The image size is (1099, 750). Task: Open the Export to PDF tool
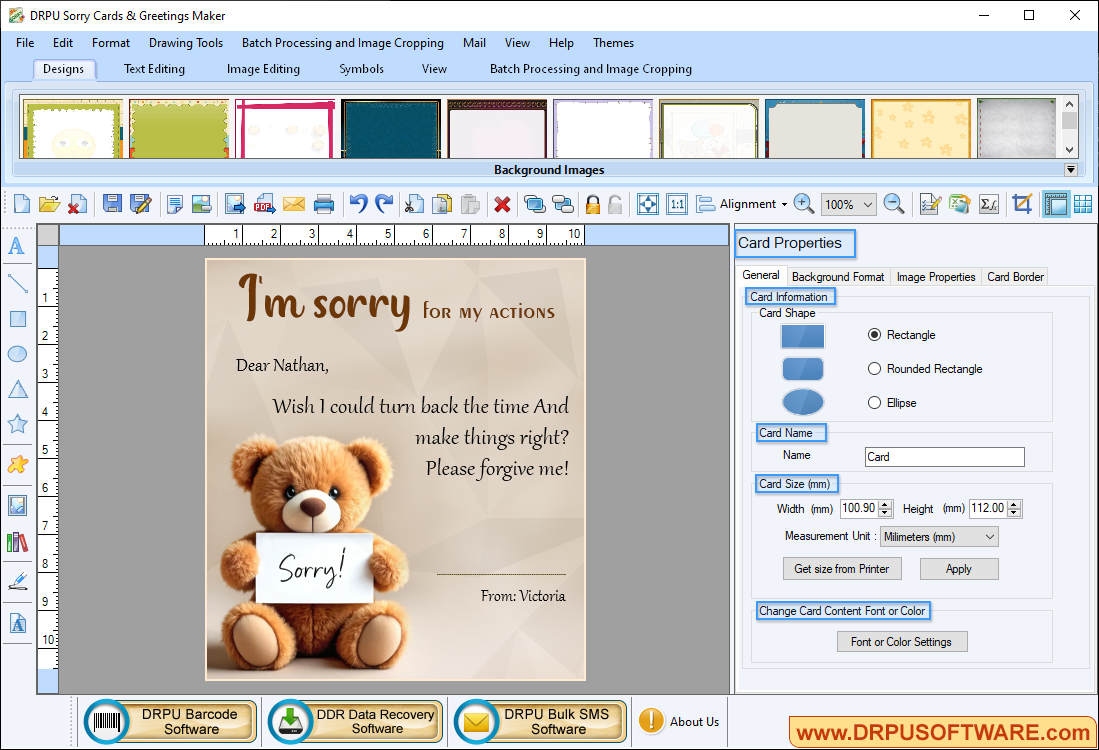[264, 203]
